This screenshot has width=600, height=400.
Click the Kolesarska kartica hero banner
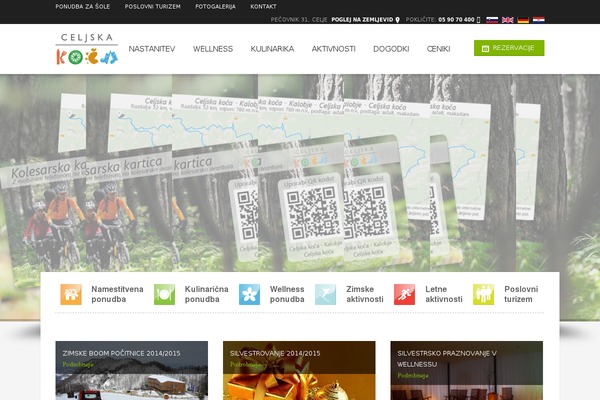300,172
